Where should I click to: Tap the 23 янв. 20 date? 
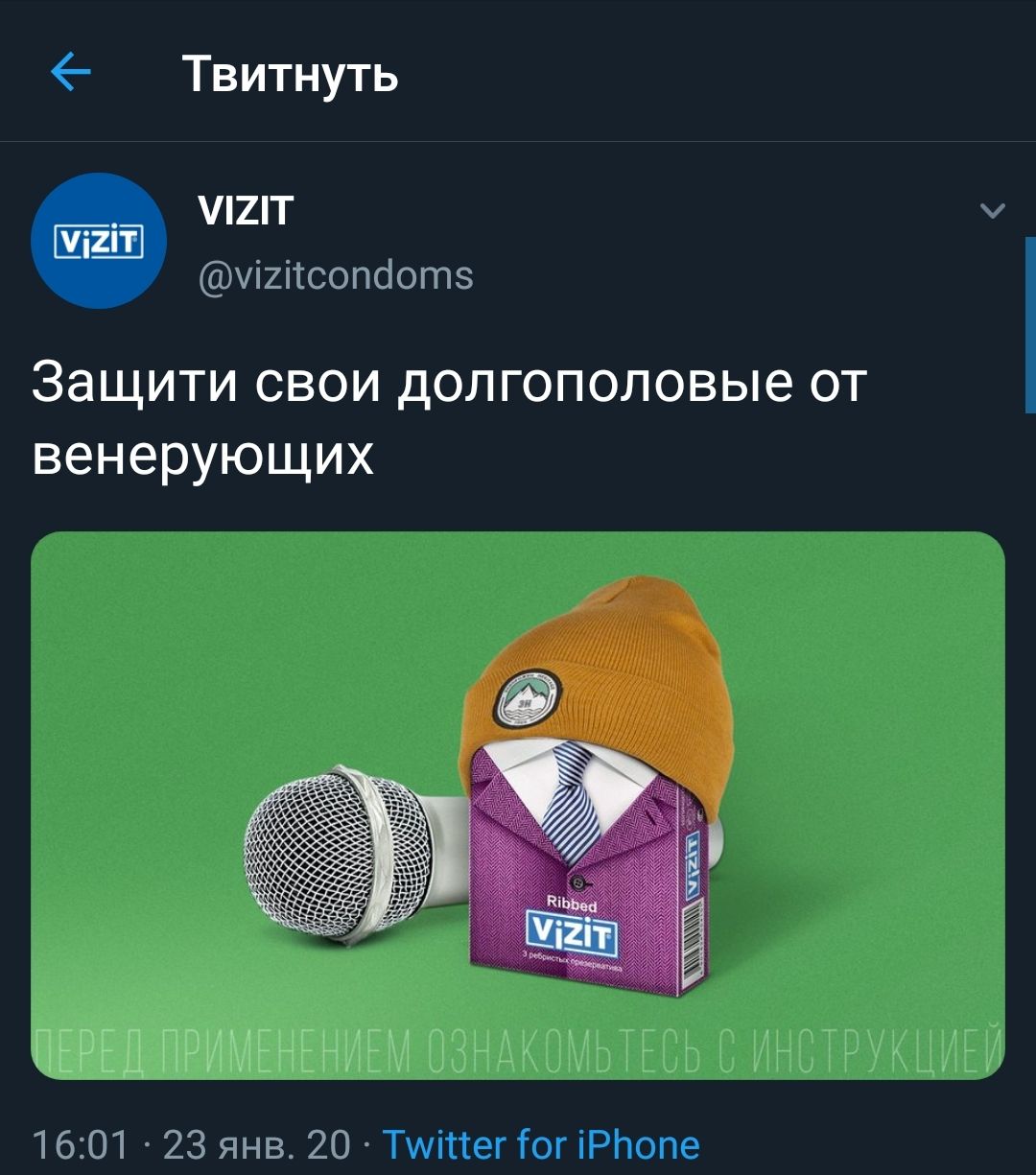click(256, 1144)
